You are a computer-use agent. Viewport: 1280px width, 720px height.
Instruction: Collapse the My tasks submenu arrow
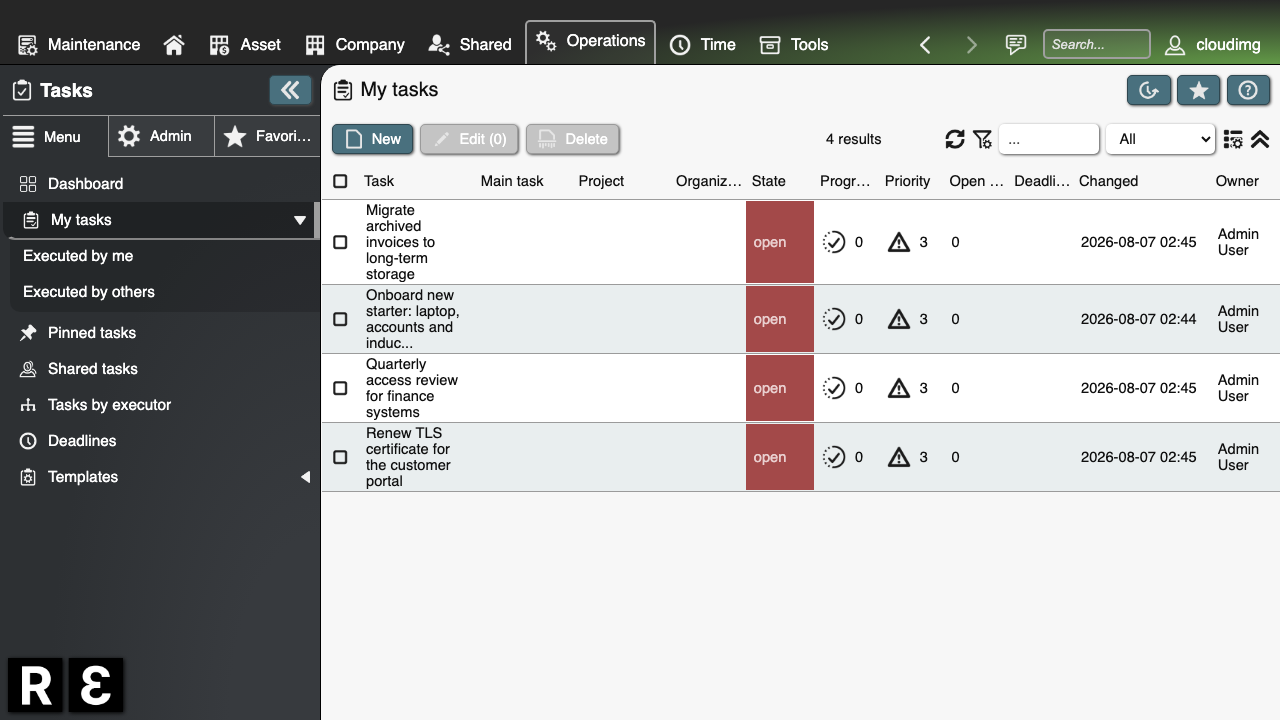coord(299,220)
